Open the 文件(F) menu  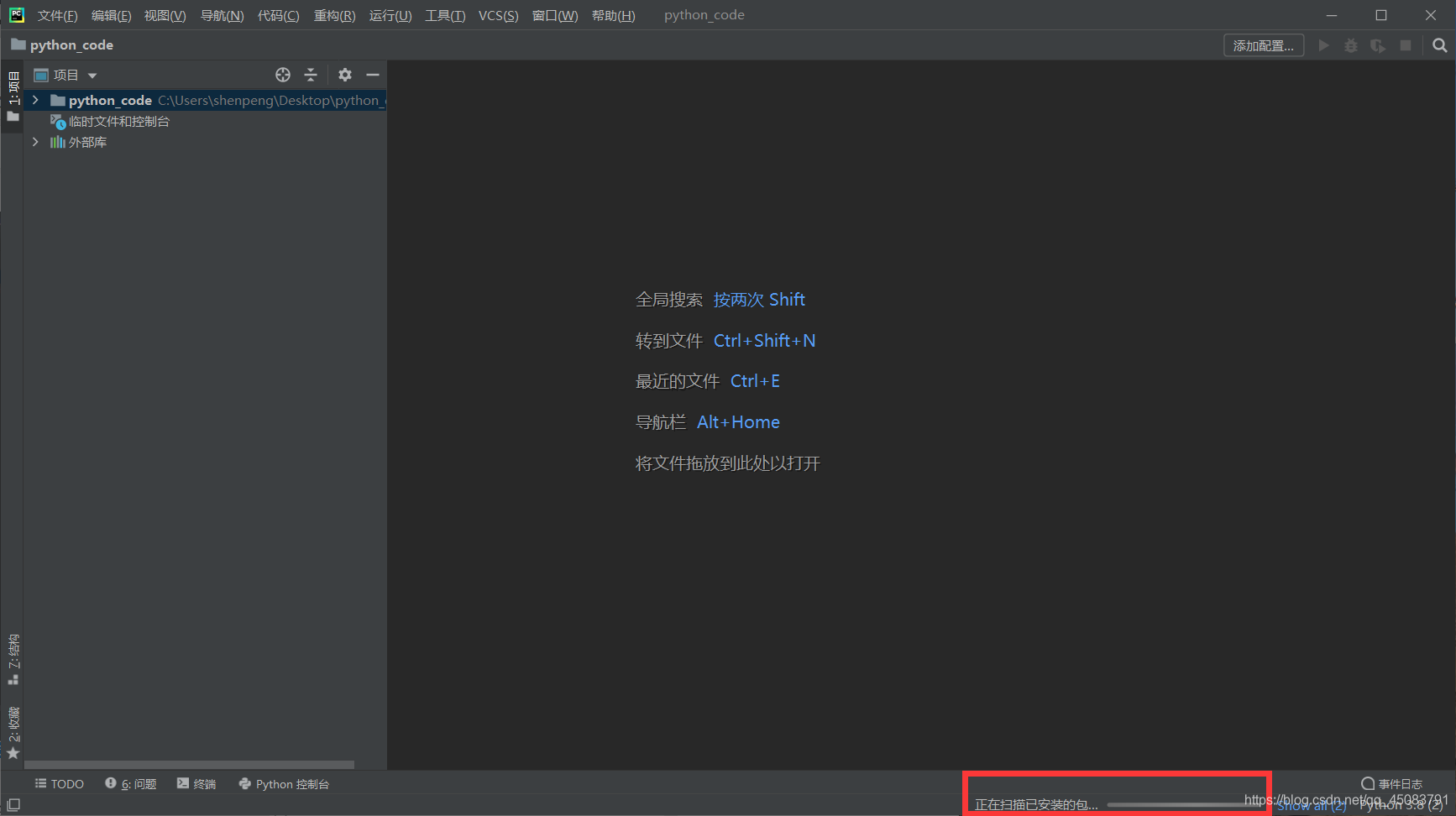[57, 15]
